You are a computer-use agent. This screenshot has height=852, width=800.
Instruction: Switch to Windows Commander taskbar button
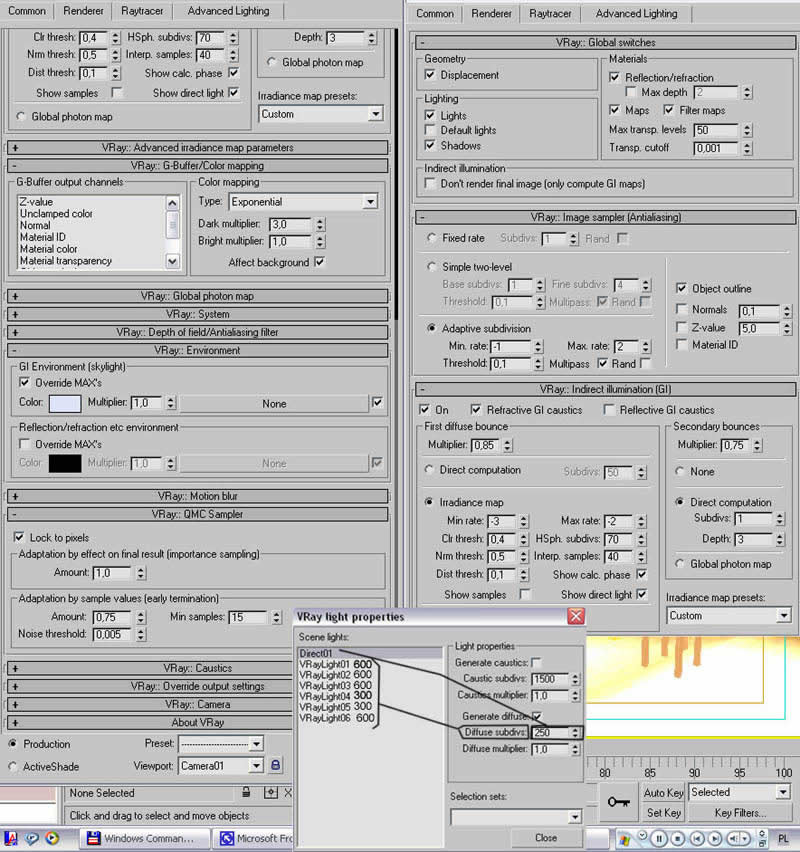[x=145, y=838]
